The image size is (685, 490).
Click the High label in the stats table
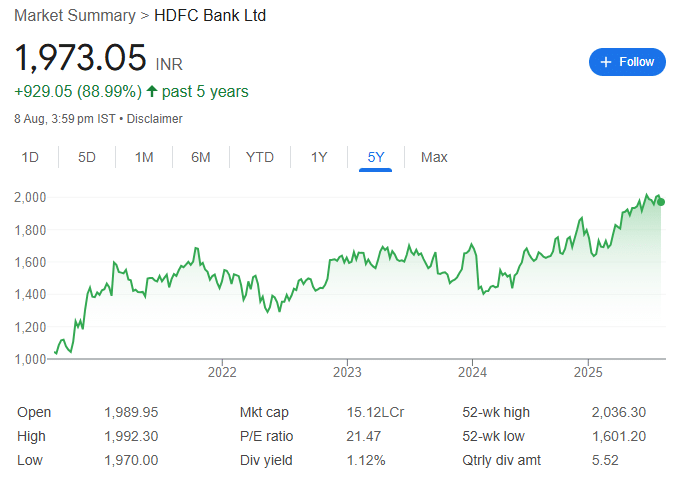point(31,436)
